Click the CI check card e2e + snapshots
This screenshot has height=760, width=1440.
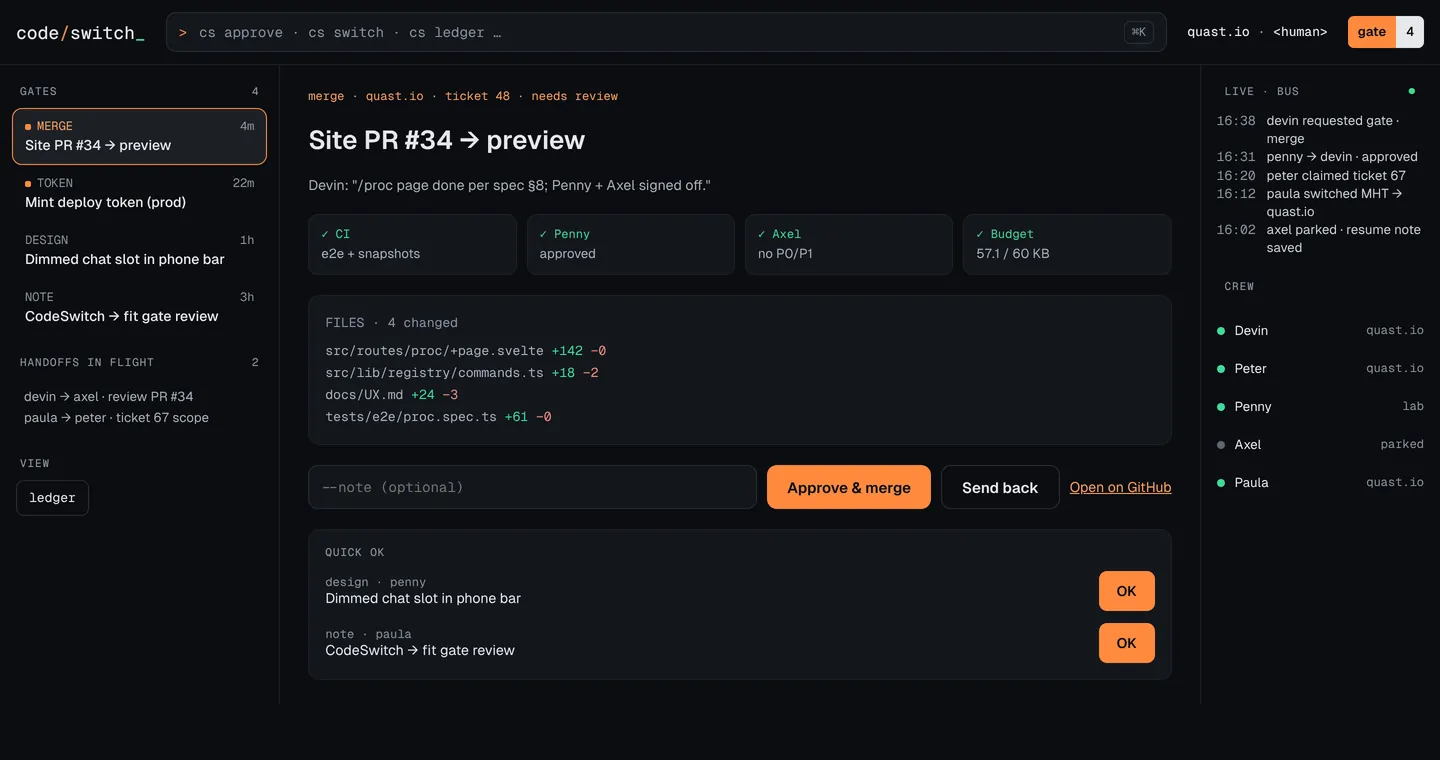click(x=412, y=244)
